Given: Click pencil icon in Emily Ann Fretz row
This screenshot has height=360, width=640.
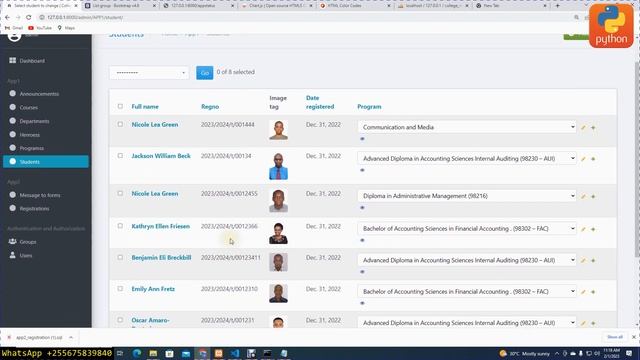Looking at the screenshot, I should (x=583, y=292).
